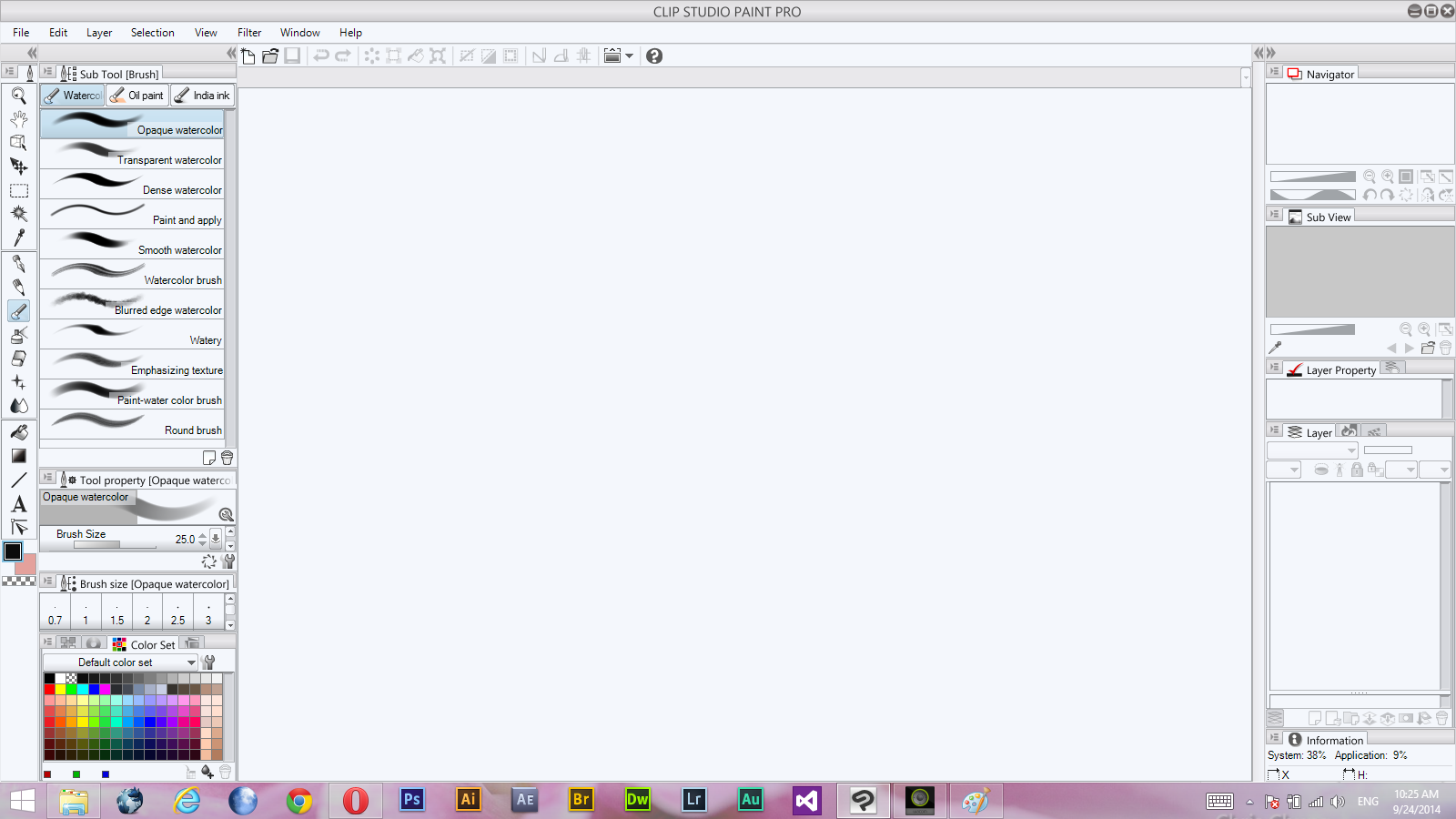1456x819 pixels.
Task: Open the Sub Tool palette menu
Action: [x=48, y=71]
